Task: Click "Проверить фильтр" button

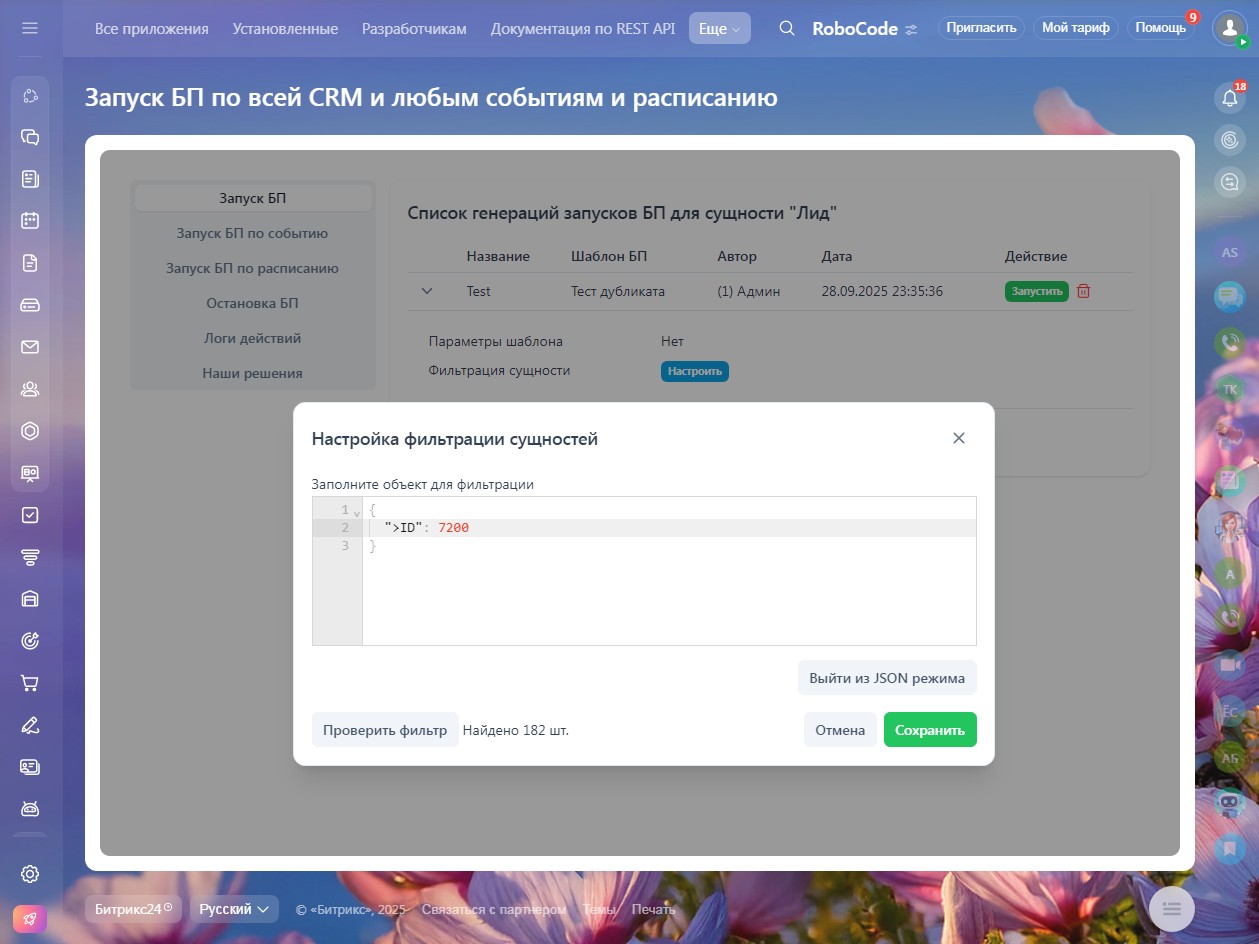Action: (x=385, y=730)
